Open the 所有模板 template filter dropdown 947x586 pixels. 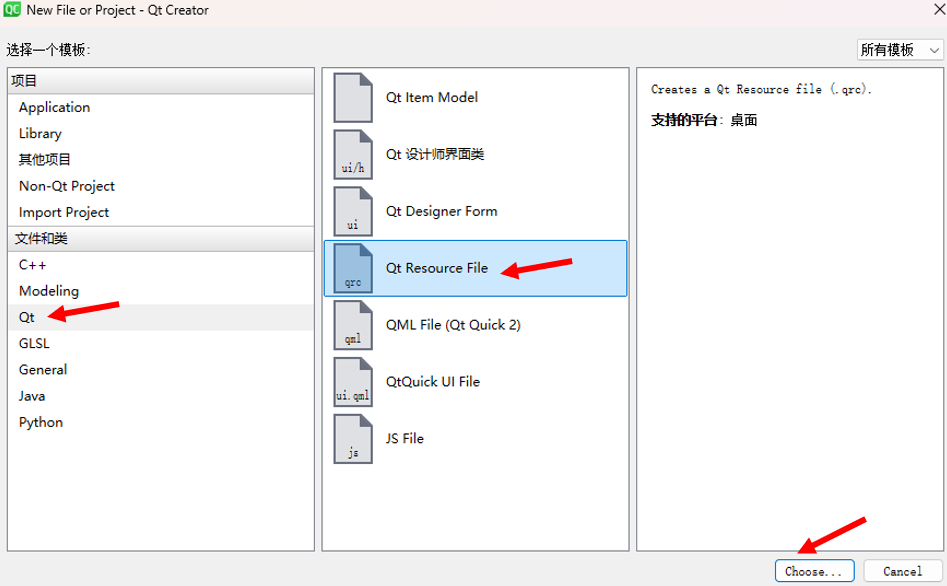click(900, 50)
